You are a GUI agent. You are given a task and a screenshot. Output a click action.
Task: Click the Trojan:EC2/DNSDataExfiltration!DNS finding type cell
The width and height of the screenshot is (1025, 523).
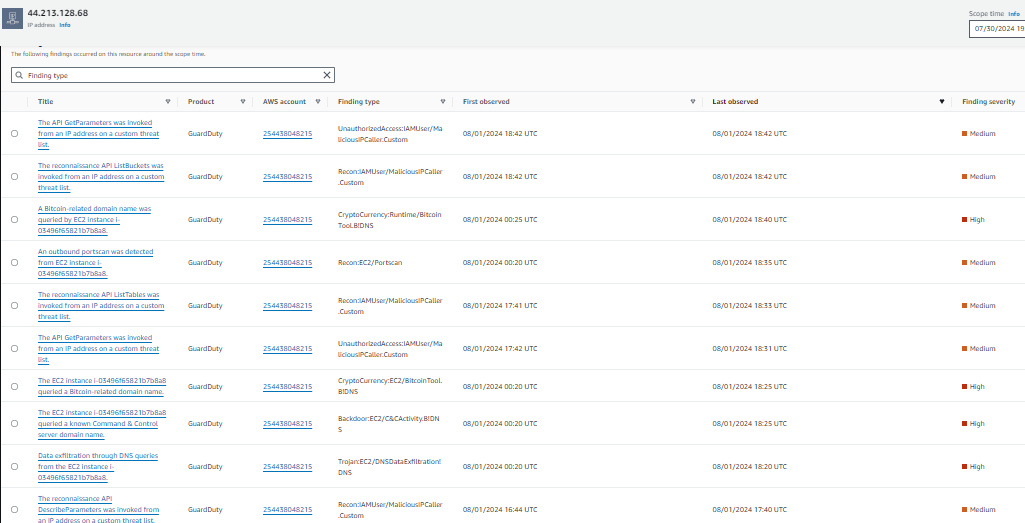click(390, 467)
